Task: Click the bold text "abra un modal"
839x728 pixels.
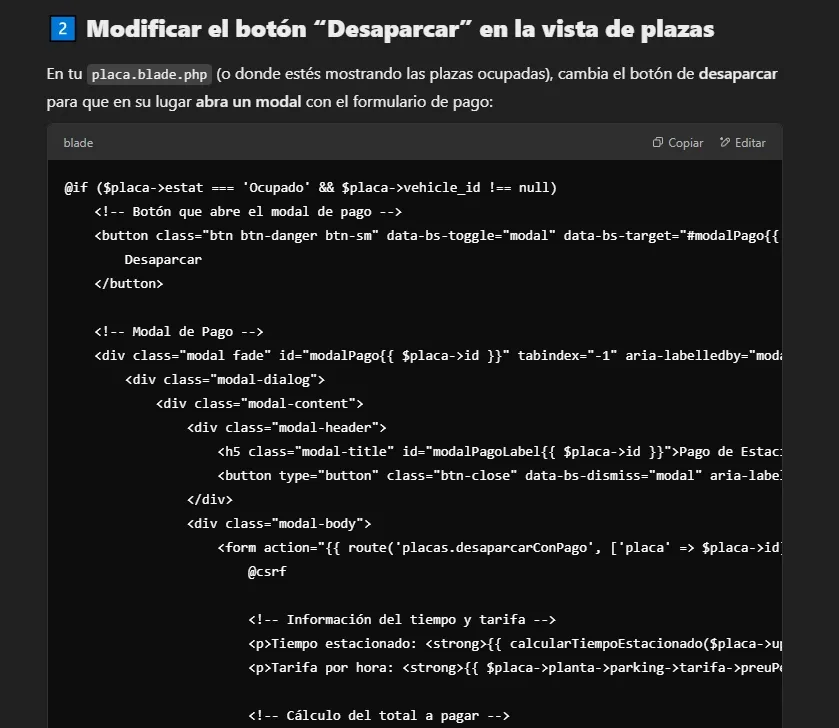Action: click(248, 102)
